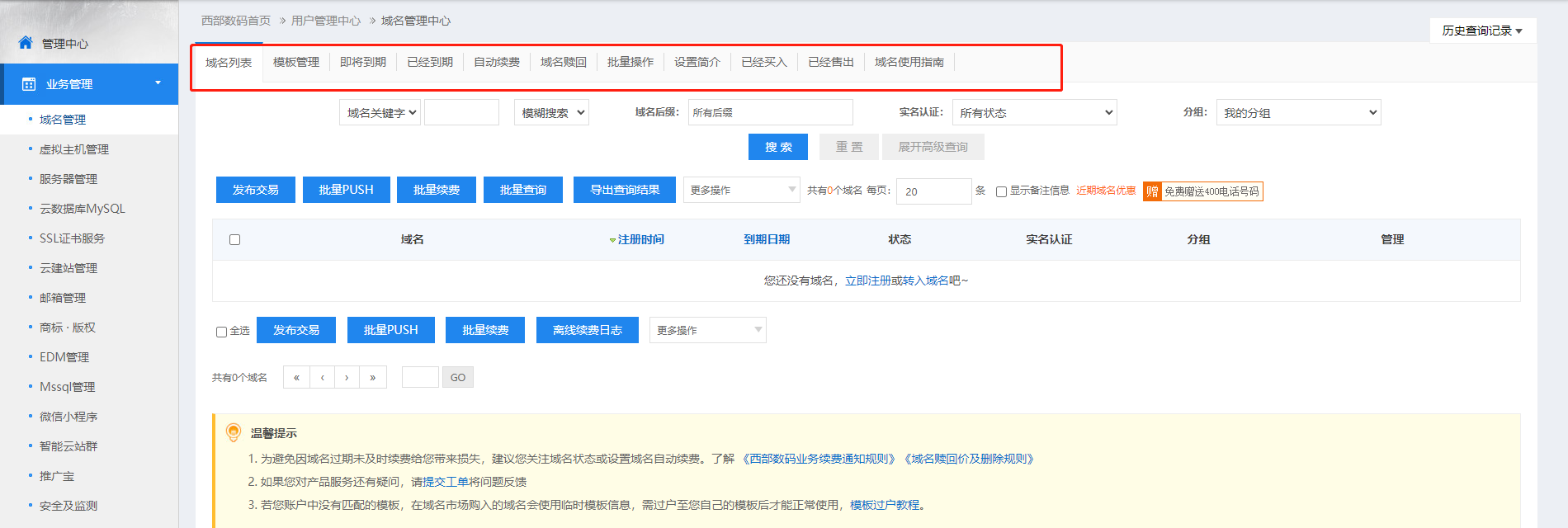1568x528 pixels.
Task: Click the sort arrow beside 注册时间
Action: [612, 240]
